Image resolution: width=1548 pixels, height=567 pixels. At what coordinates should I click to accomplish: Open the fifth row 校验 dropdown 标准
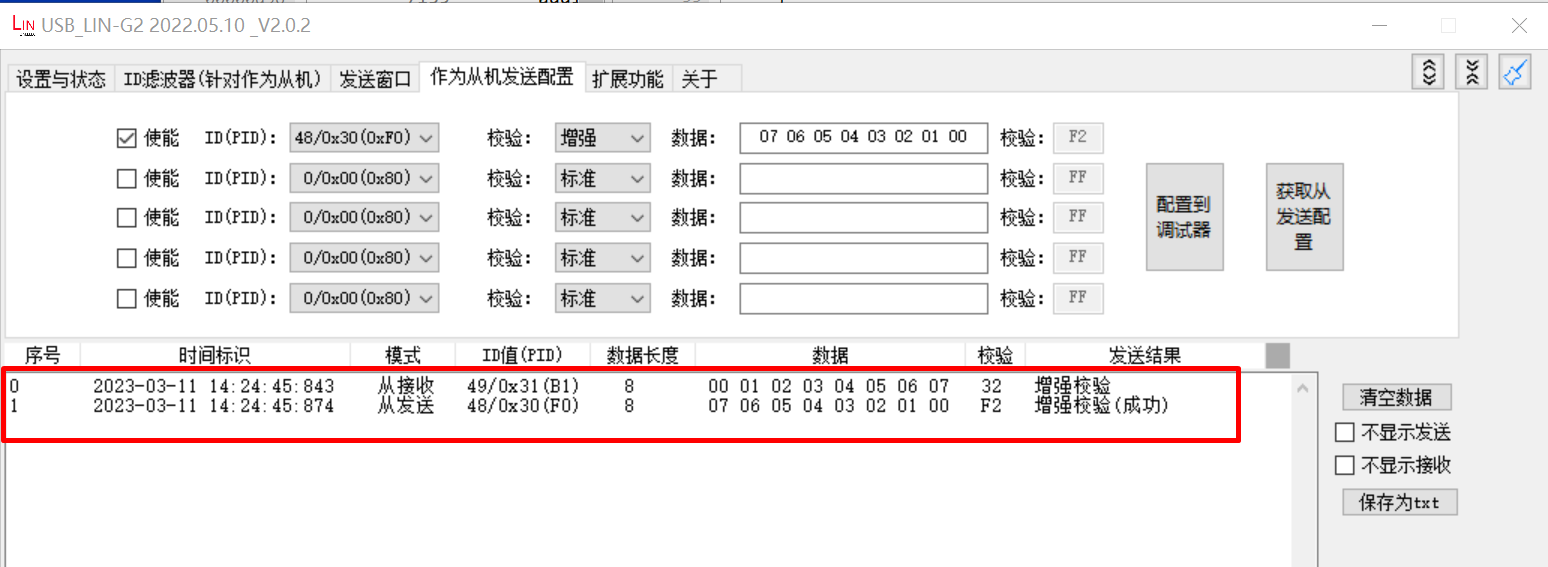pos(602,298)
